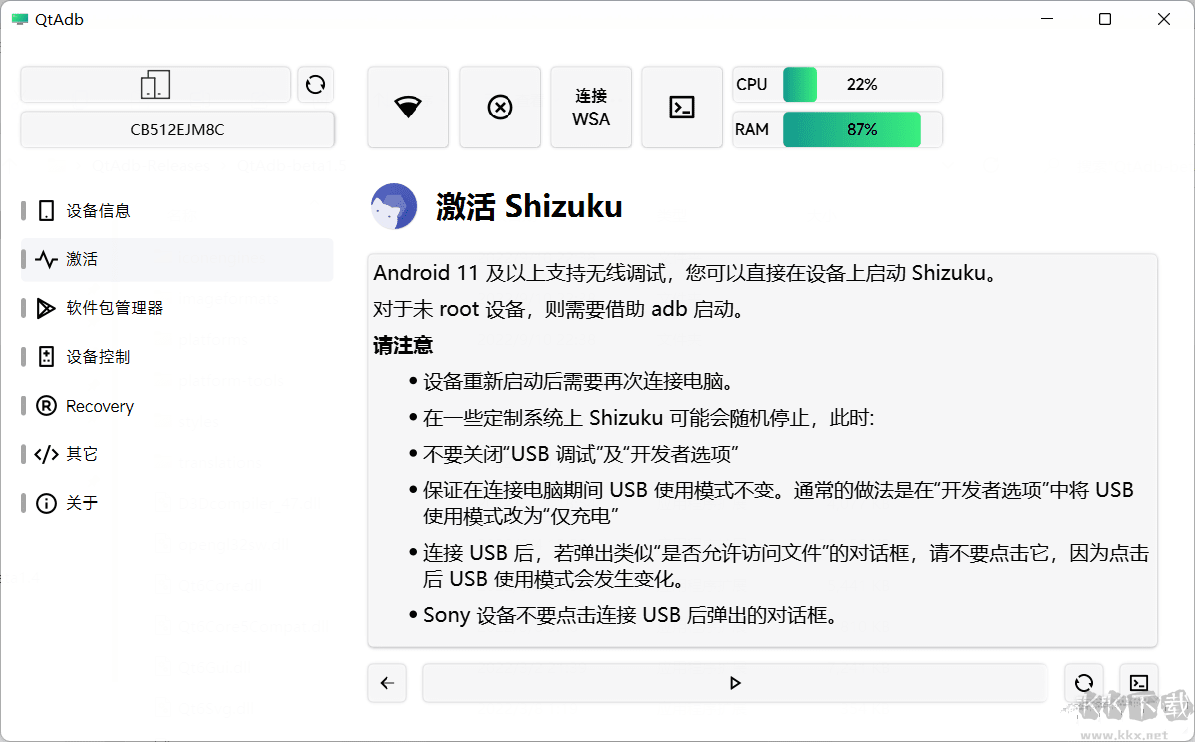
Task: Open the terminal icon at bottom right
Action: pos(1139,683)
